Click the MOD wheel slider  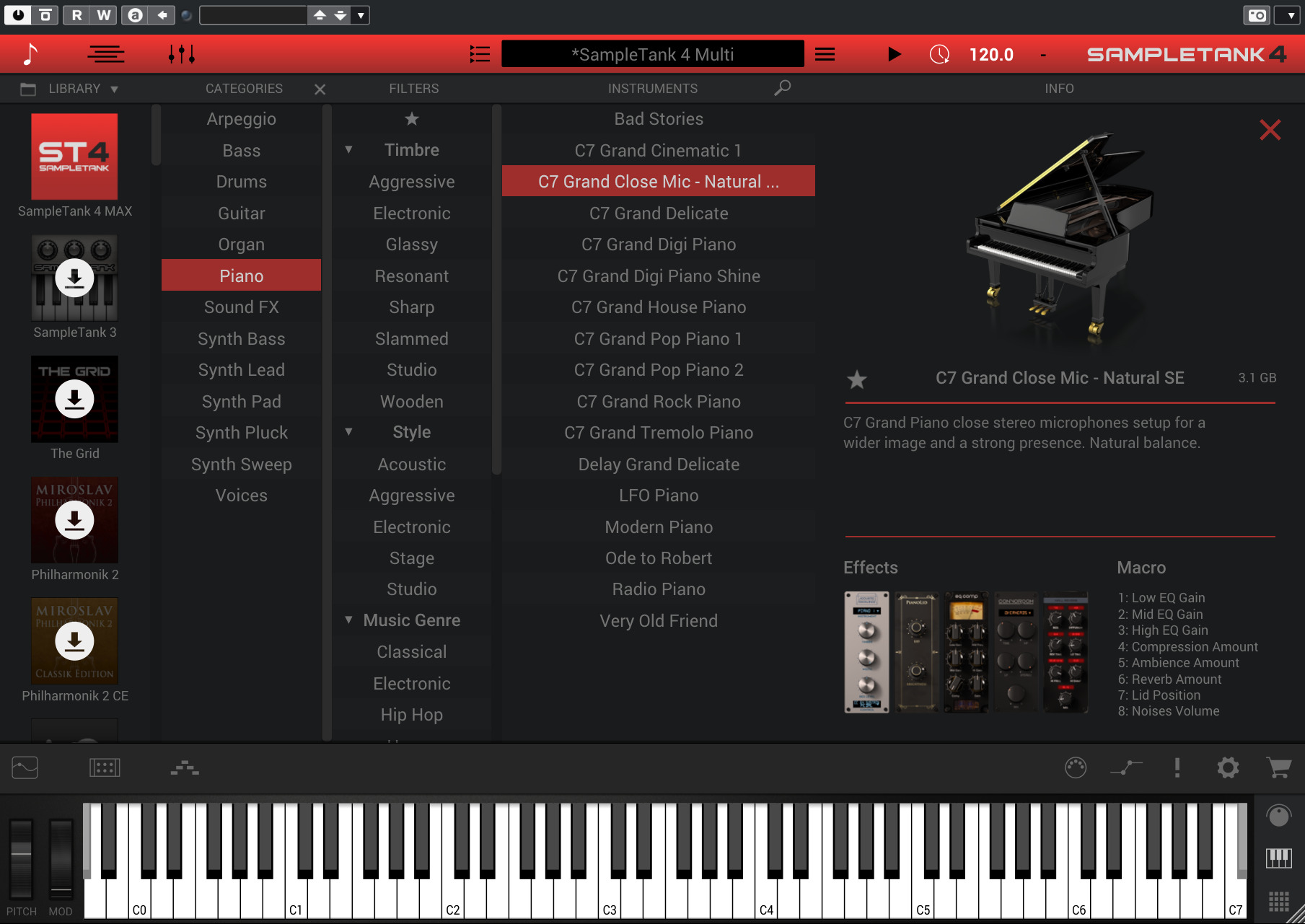click(61, 858)
